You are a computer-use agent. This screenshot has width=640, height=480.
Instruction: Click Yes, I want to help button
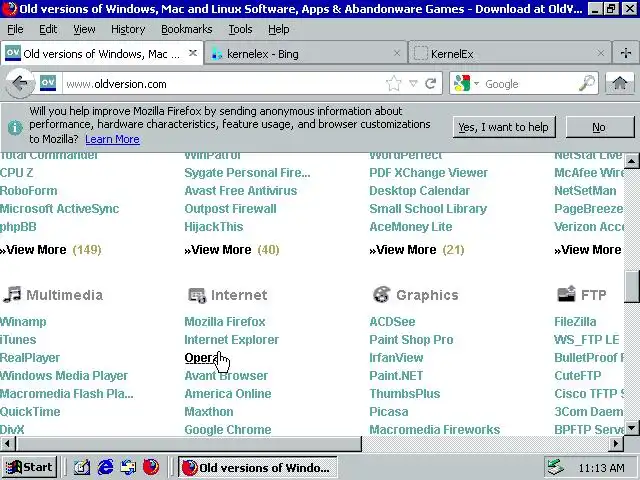click(504, 127)
